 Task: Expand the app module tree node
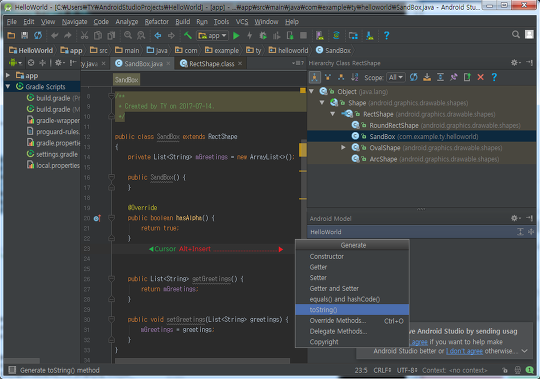pyautogui.click(x=8, y=75)
